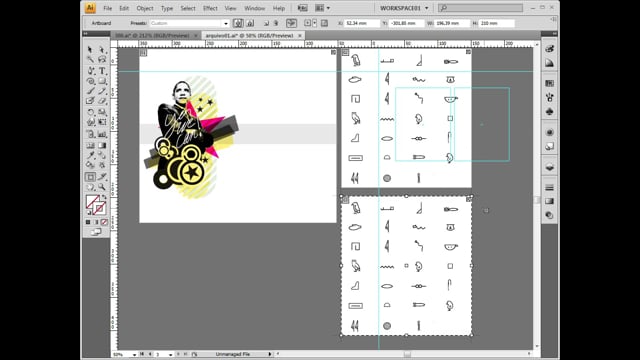The image size is (640, 360).
Task: Open the artboard display options dropdown arrow
Action: [314, 23]
